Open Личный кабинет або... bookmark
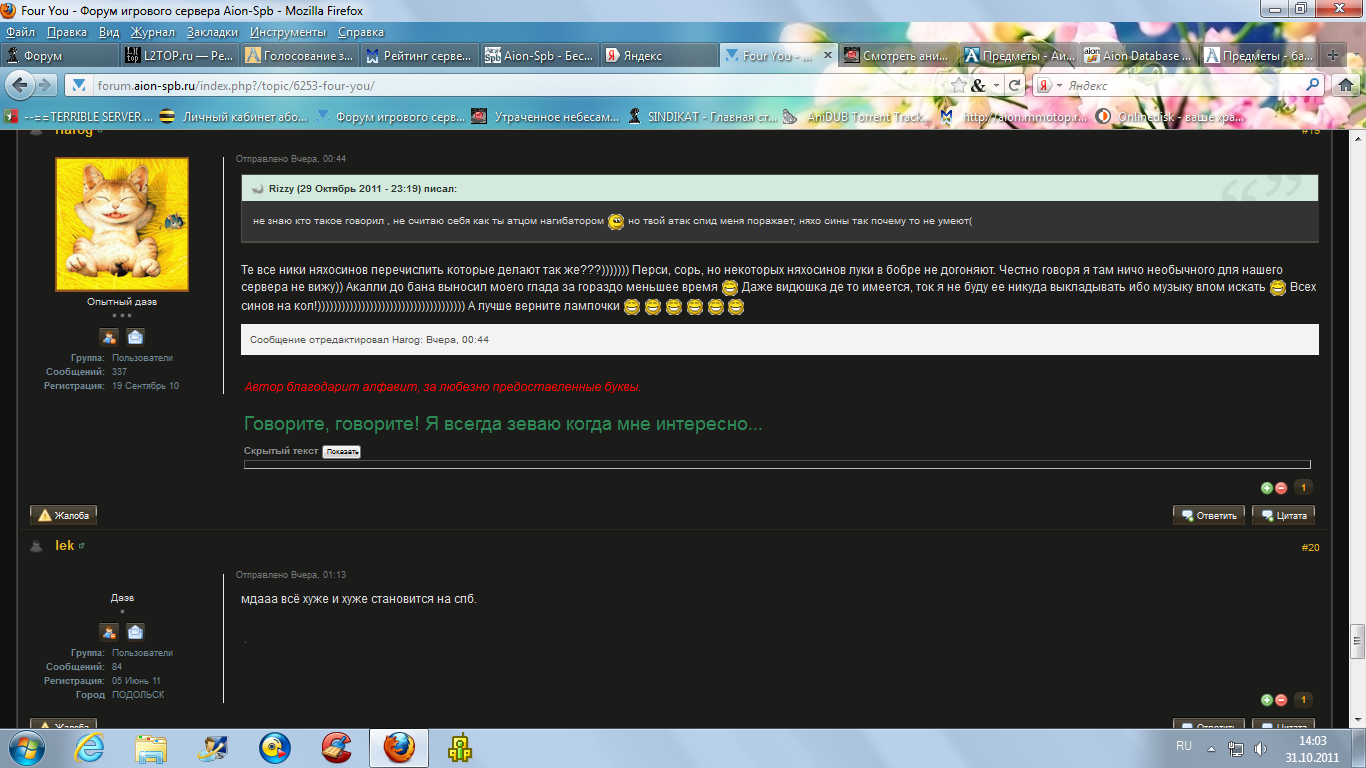 (235, 117)
